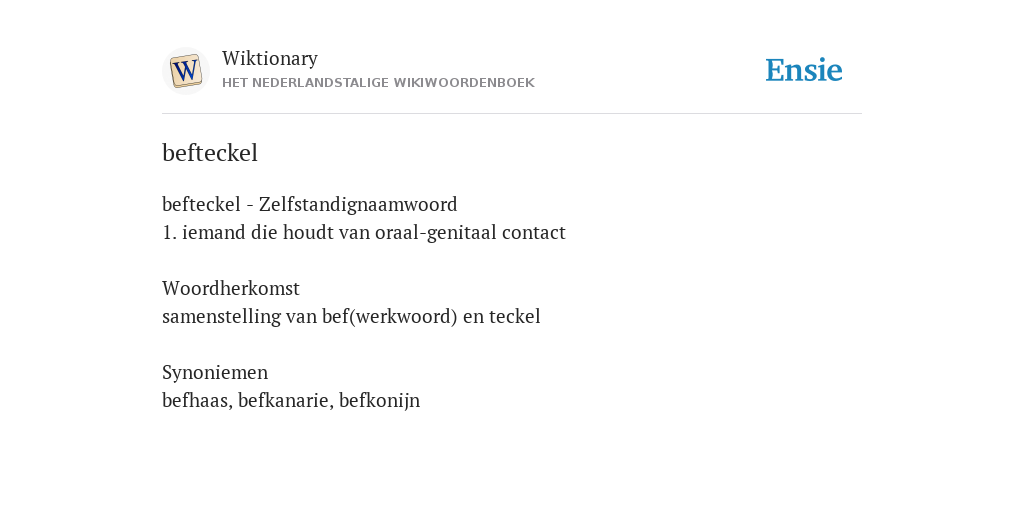Click the synonym befkonijn
The image size is (1024, 512).
click(x=379, y=401)
